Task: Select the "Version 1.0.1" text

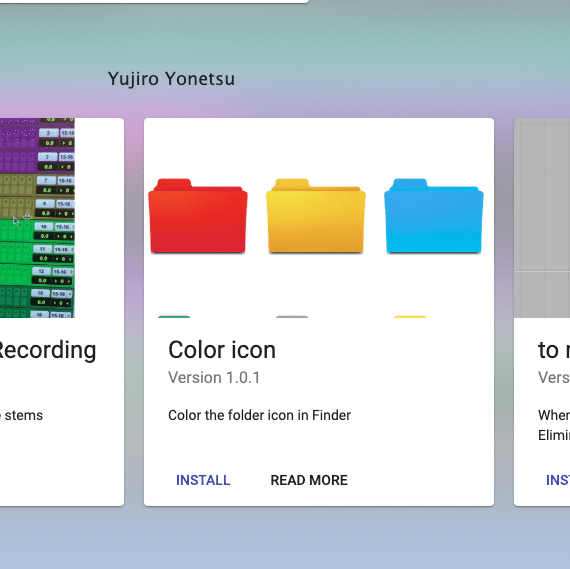Action: (214, 377)
